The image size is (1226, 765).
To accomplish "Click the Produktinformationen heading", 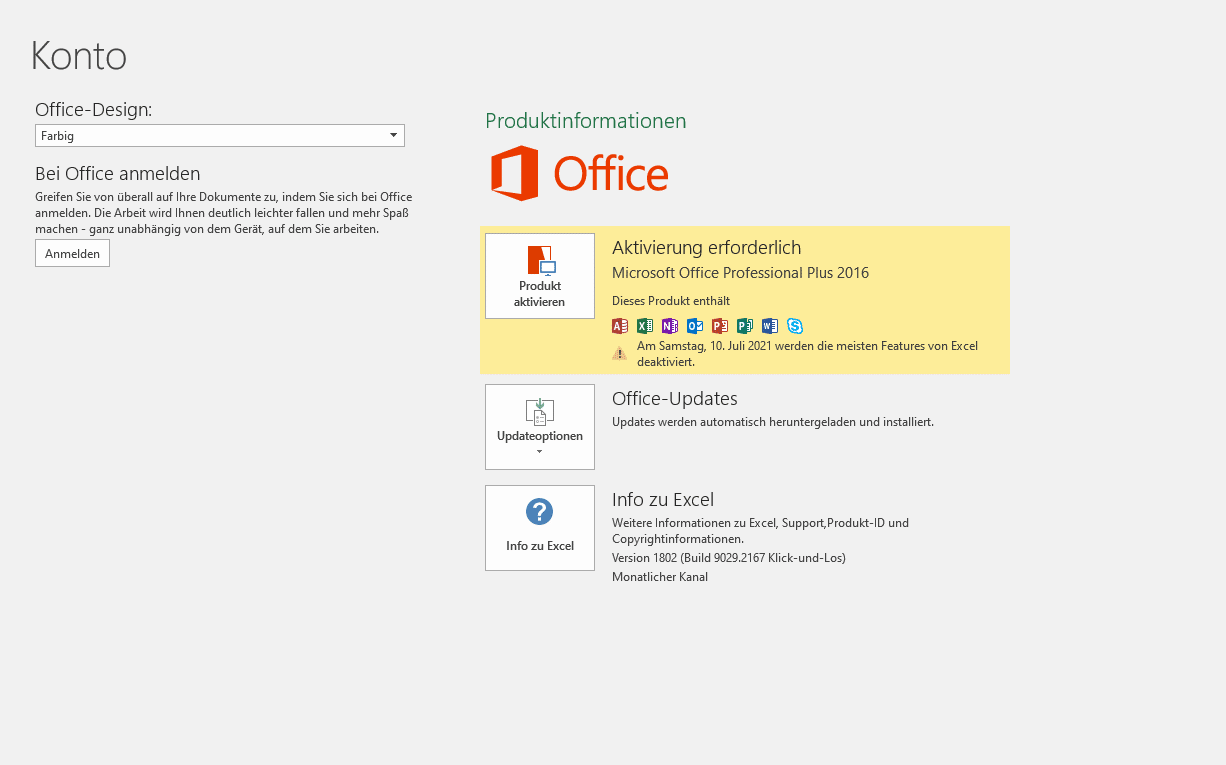I will tap(586, 121).
